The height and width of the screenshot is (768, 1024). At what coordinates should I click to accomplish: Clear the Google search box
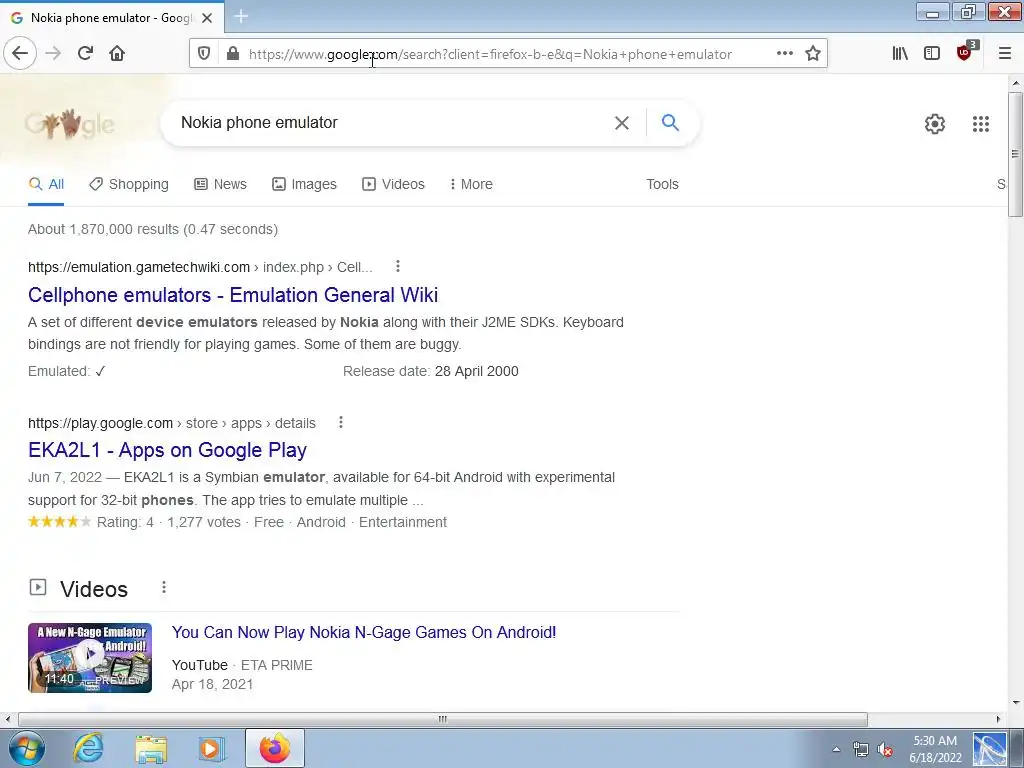coord(622,123)
